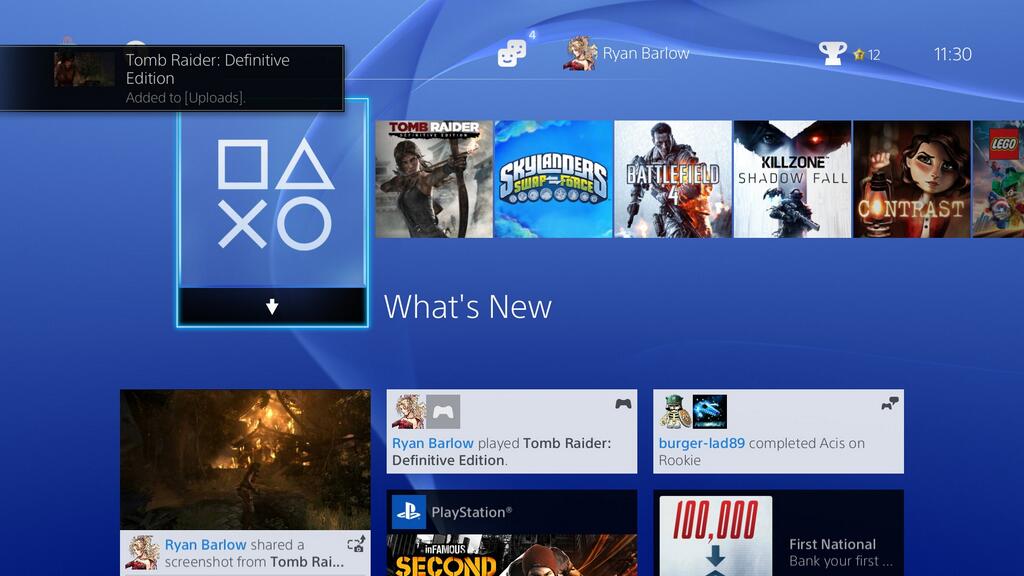Screen dimensions: 1024x576
Task: Open the Trophies cup icon
Action: 833,53
